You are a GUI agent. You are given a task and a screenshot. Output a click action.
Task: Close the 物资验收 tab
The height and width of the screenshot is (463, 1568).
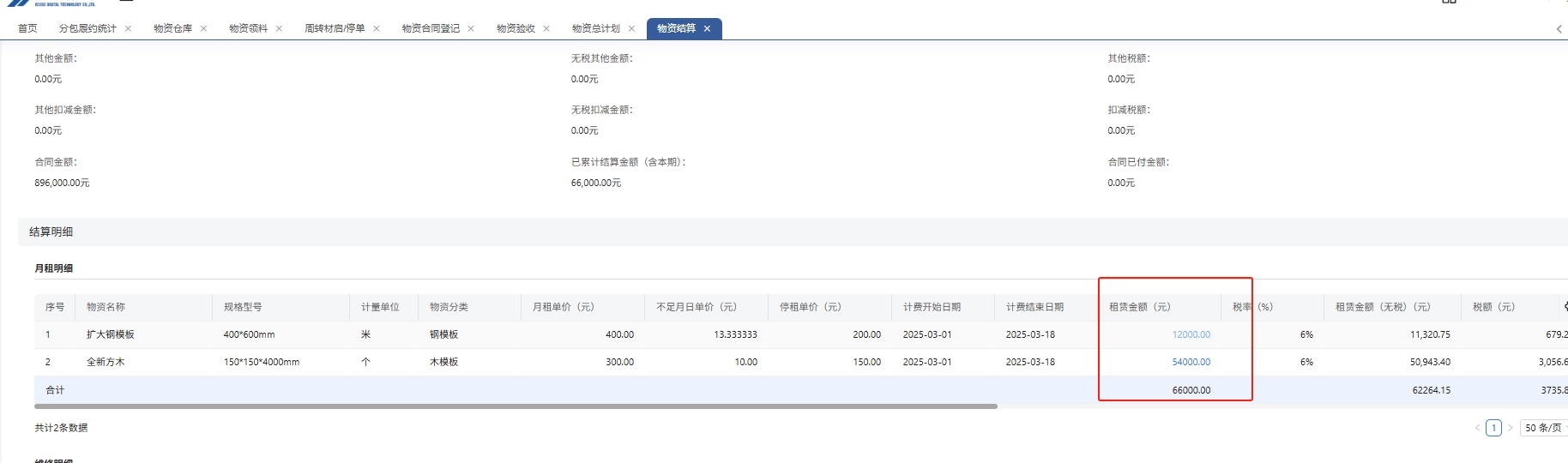[x=546, y=28]
